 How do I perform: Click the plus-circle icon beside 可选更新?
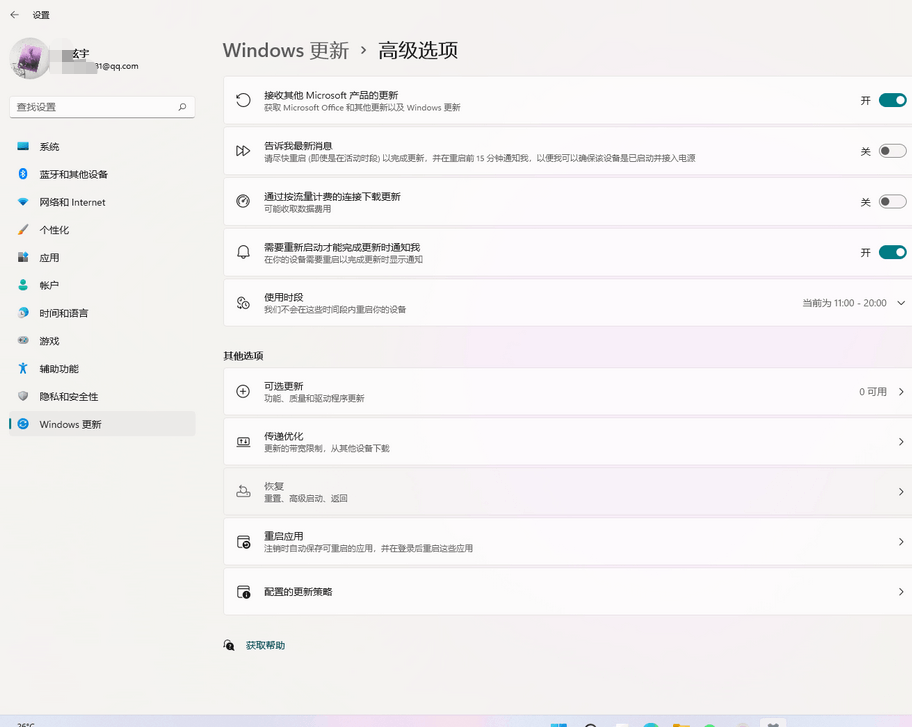tap(243, 391)
